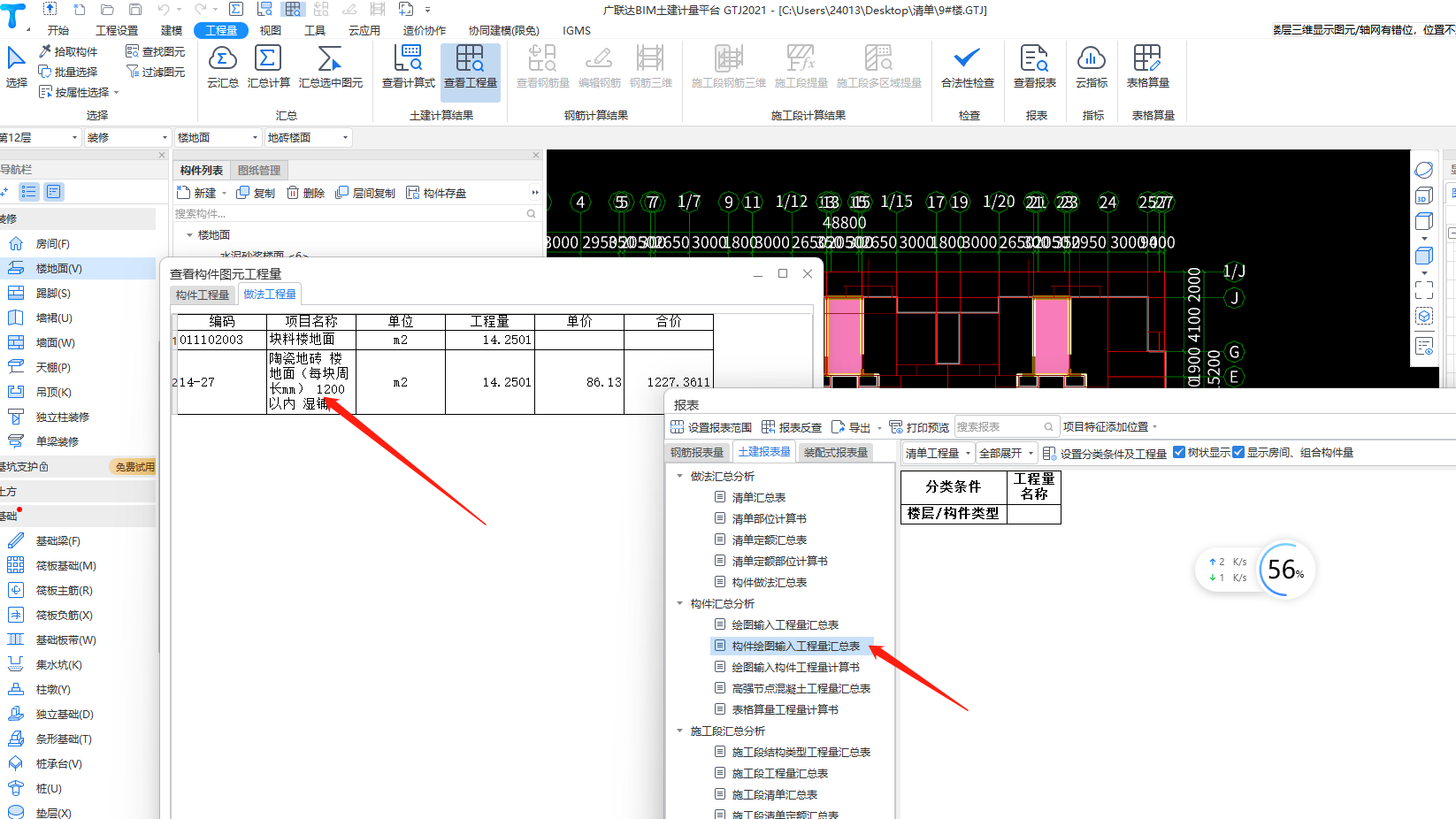This screenshot has width=1456, height=819.
Task: Collapse the 做法汇总分析 tree node
Action: pos(679,476)
